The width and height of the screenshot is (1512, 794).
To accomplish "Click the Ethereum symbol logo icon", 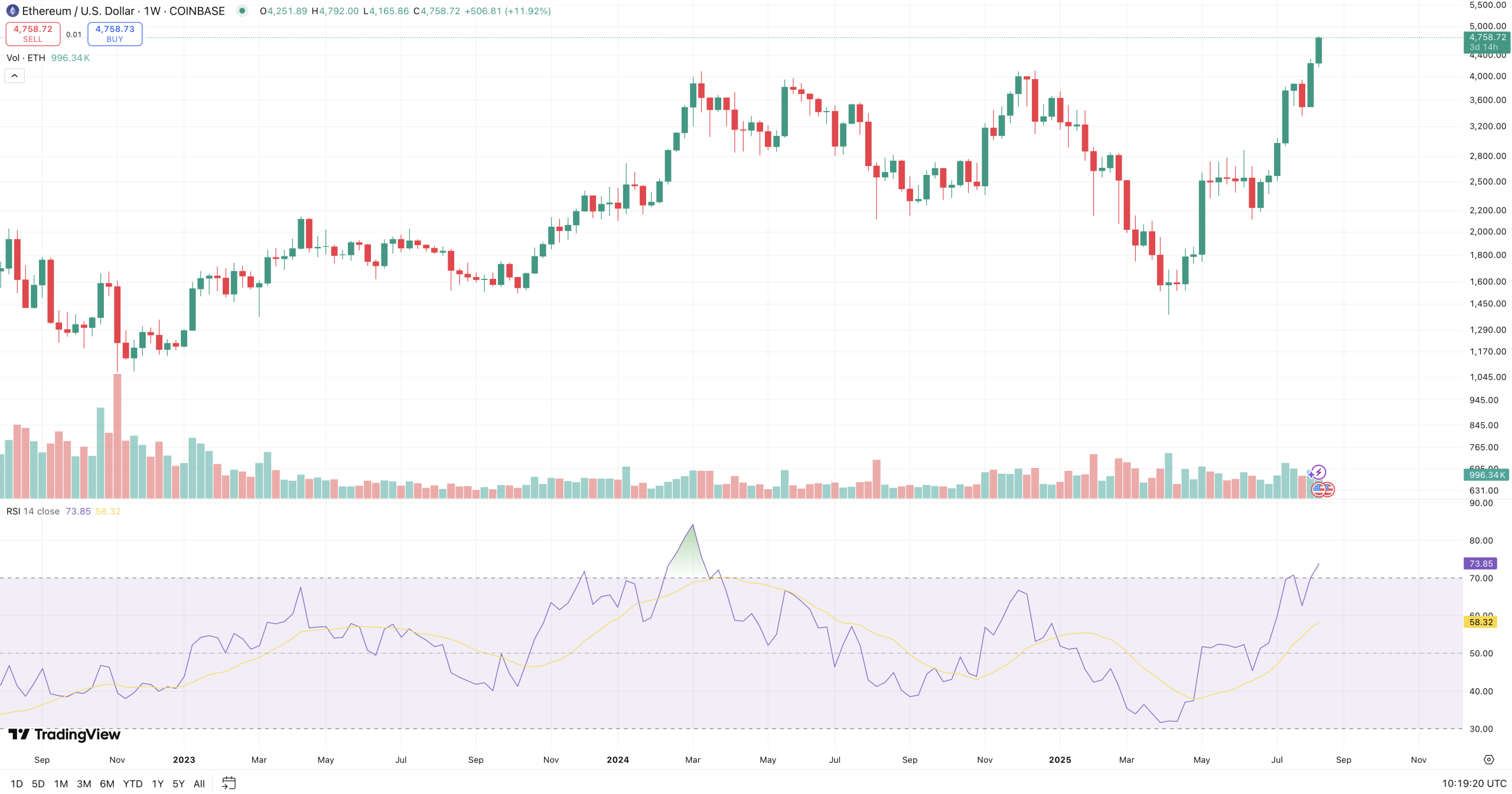I will coord(12,11).
